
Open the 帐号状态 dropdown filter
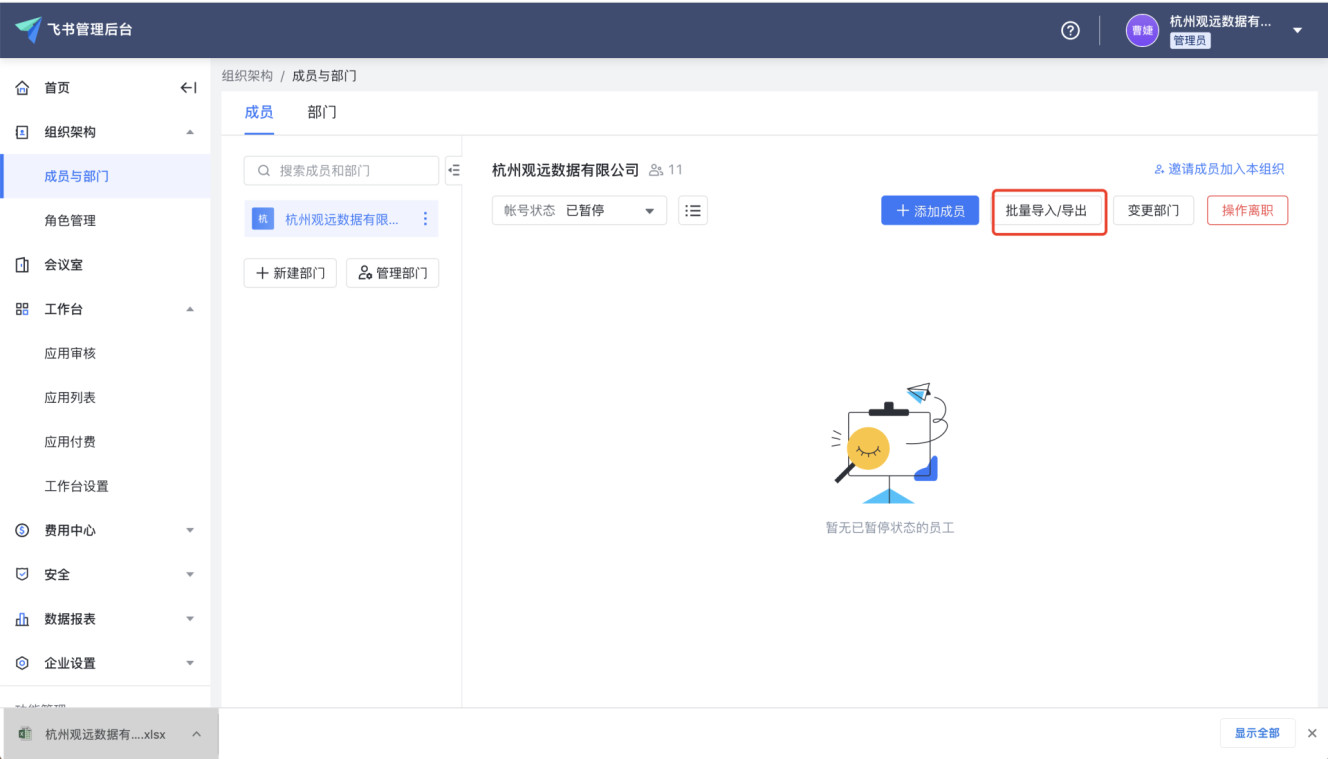579,210
